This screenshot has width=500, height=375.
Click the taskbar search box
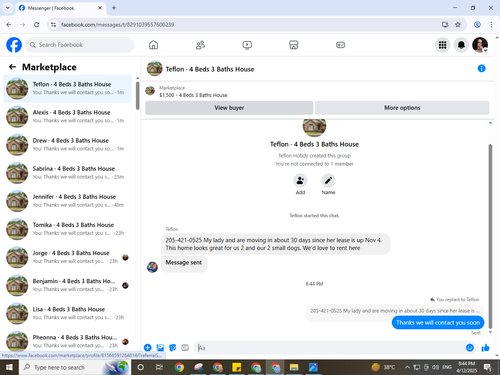point(75,367)
